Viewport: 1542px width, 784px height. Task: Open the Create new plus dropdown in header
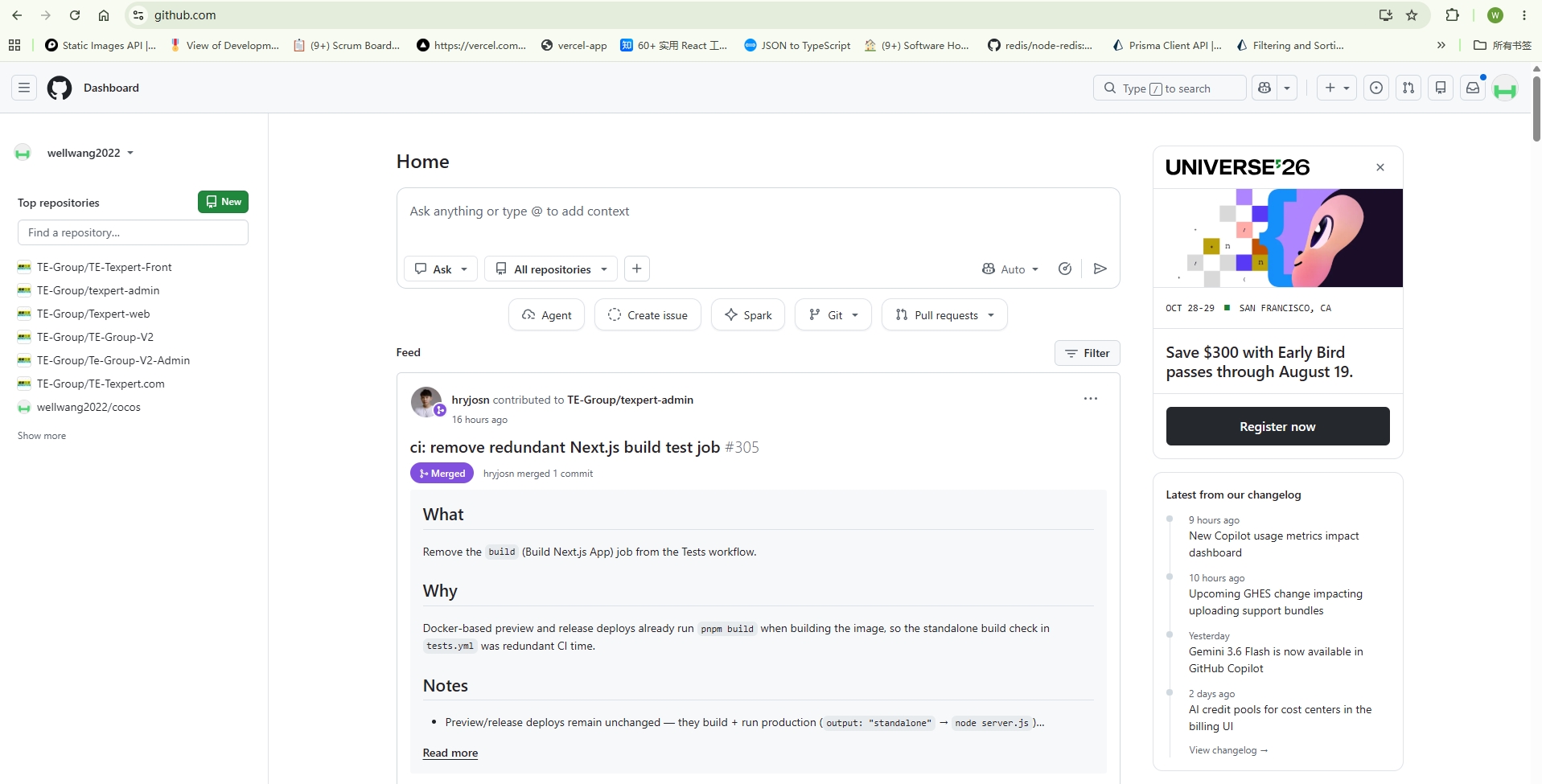(x=1337, y=88)
